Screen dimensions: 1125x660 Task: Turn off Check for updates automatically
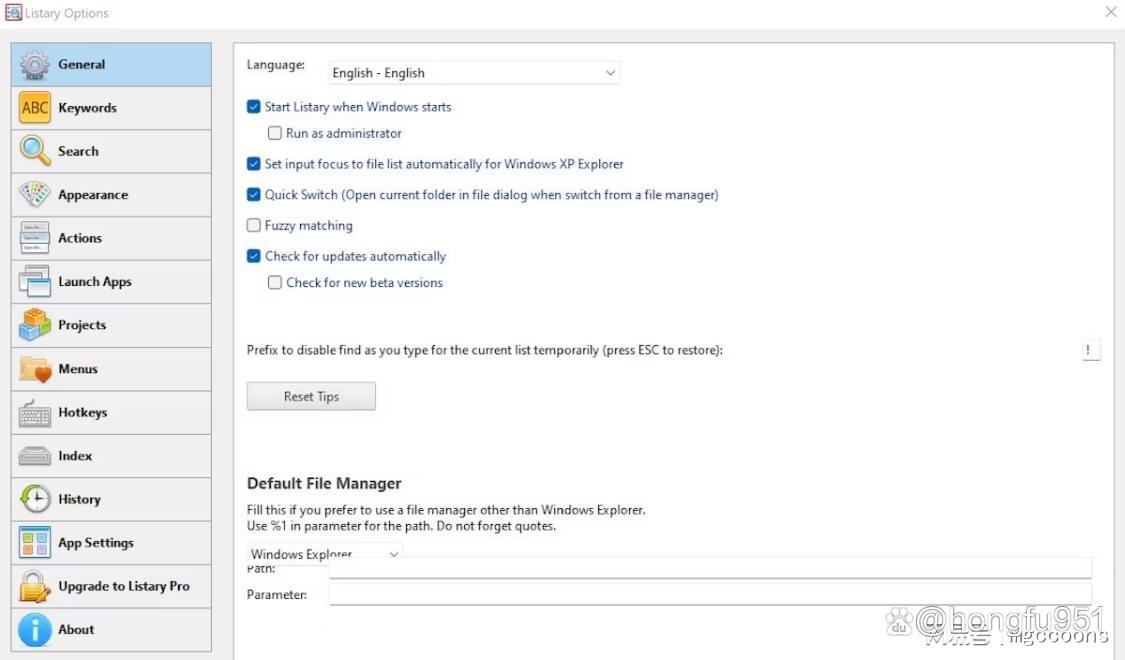[253, 257]
